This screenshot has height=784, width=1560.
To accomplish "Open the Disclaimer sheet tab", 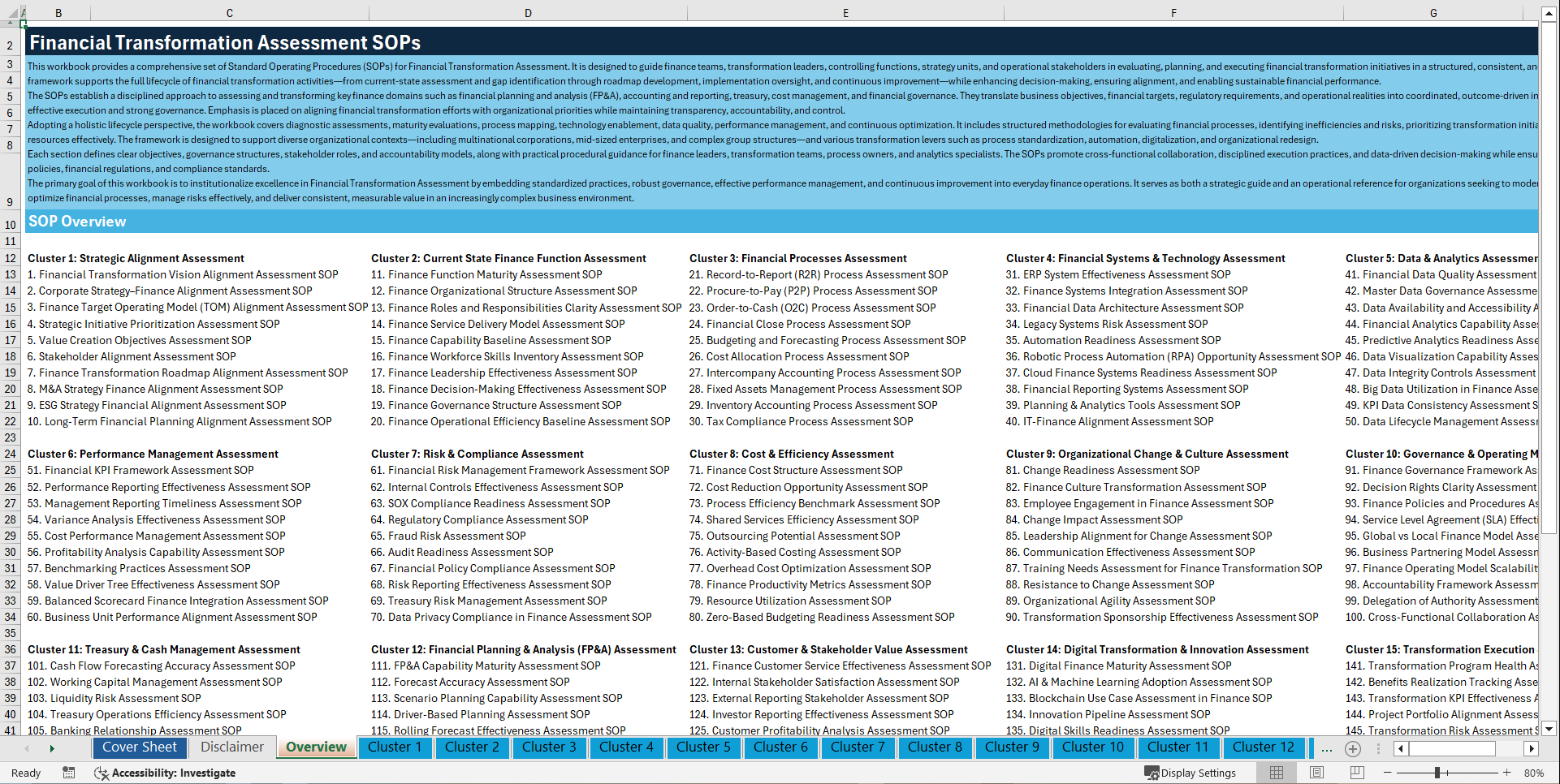I will pos(231,747).
